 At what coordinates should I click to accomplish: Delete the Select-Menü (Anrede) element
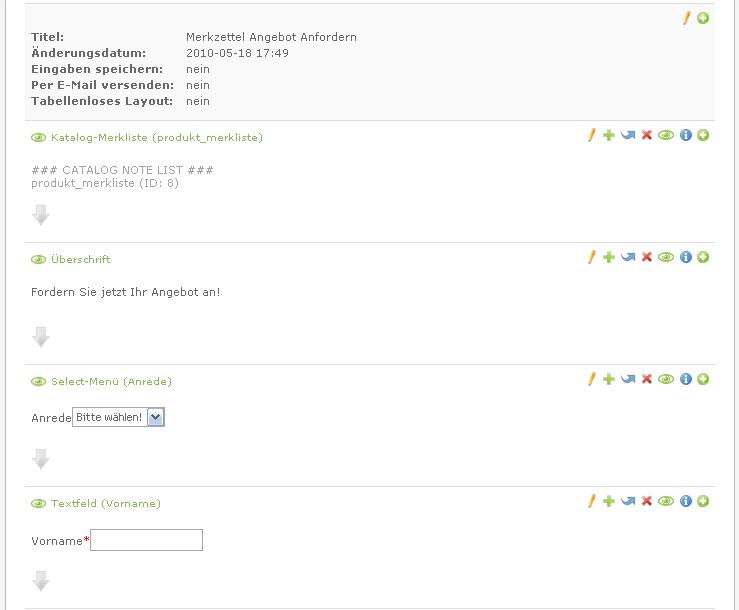[647, 379]
